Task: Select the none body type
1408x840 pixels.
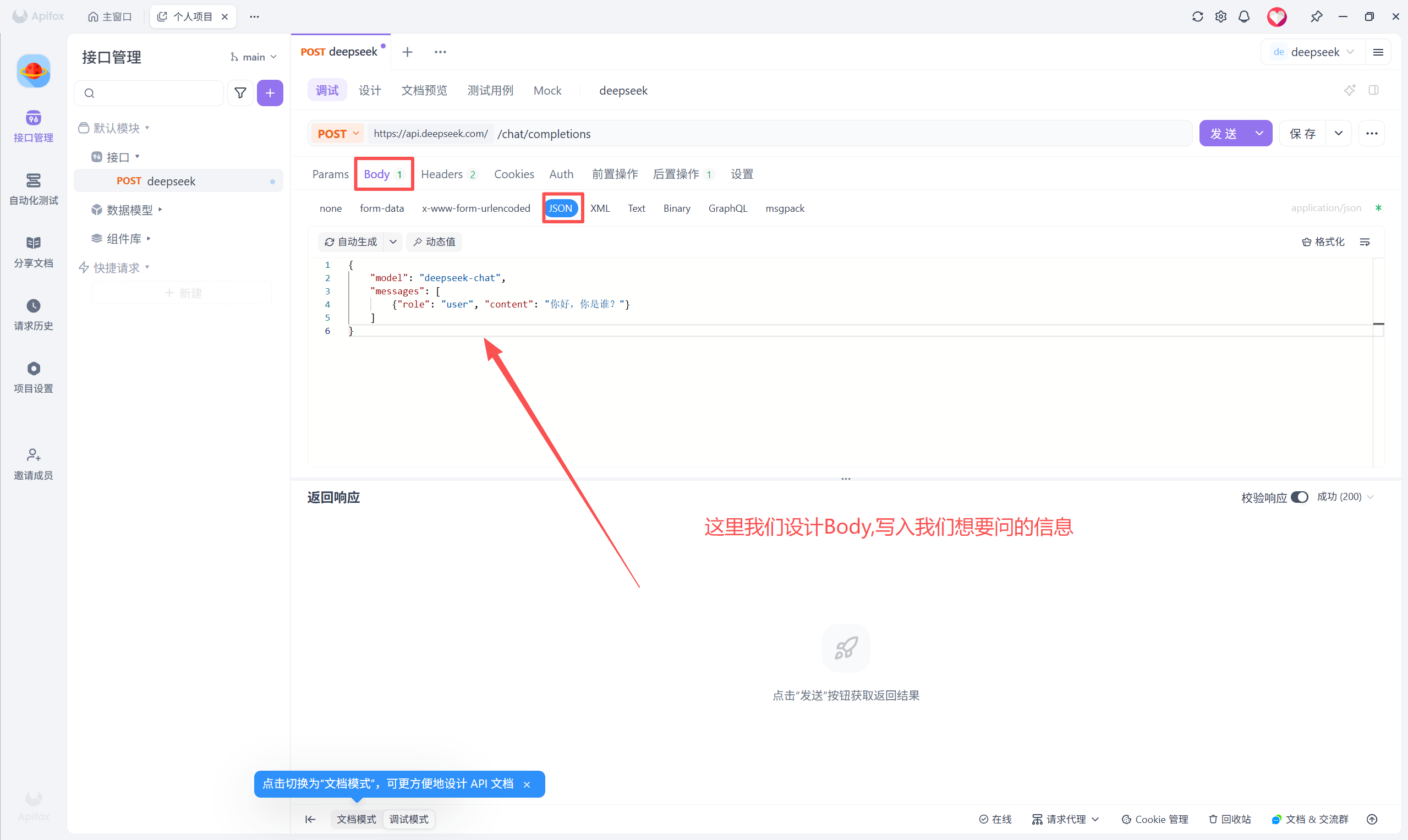Action: [x=331, y=208]
